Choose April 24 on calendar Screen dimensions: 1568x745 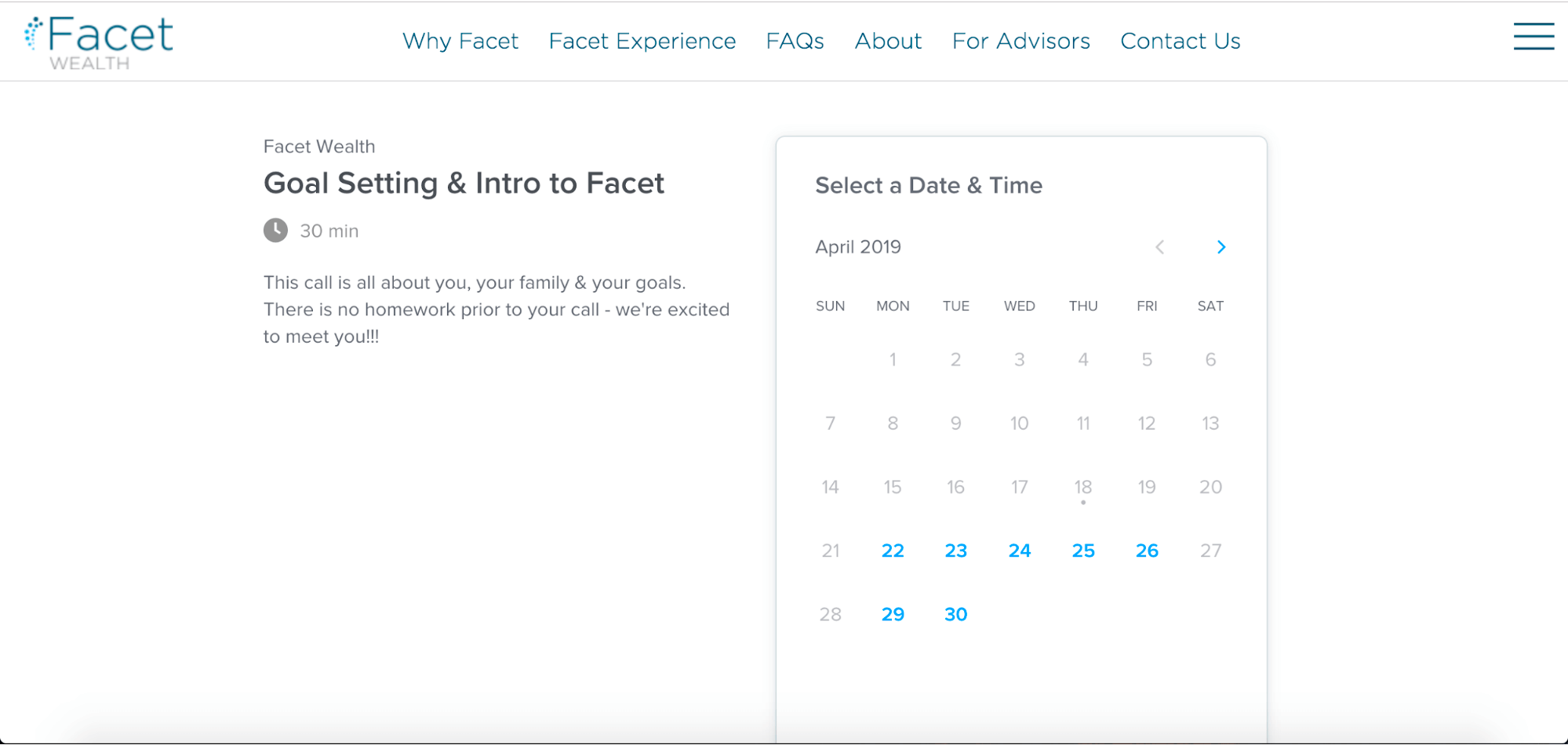(1019, 551)
